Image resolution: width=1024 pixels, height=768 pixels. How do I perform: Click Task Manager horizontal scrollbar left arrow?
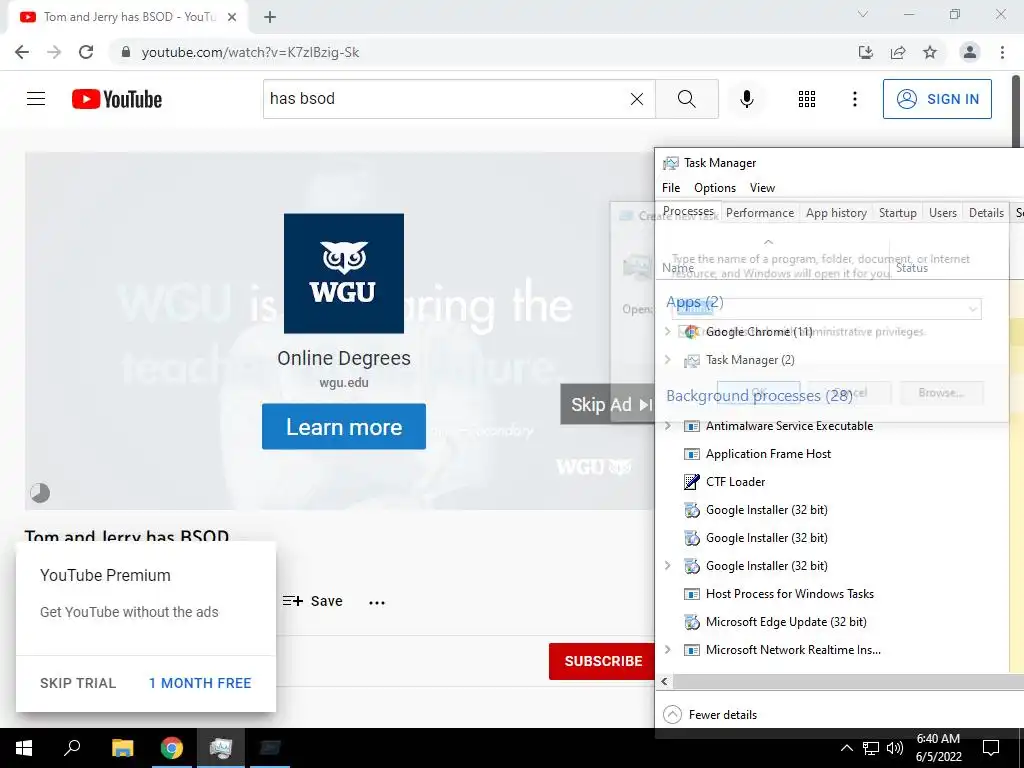pyautogui.click(x=664, y=682)
